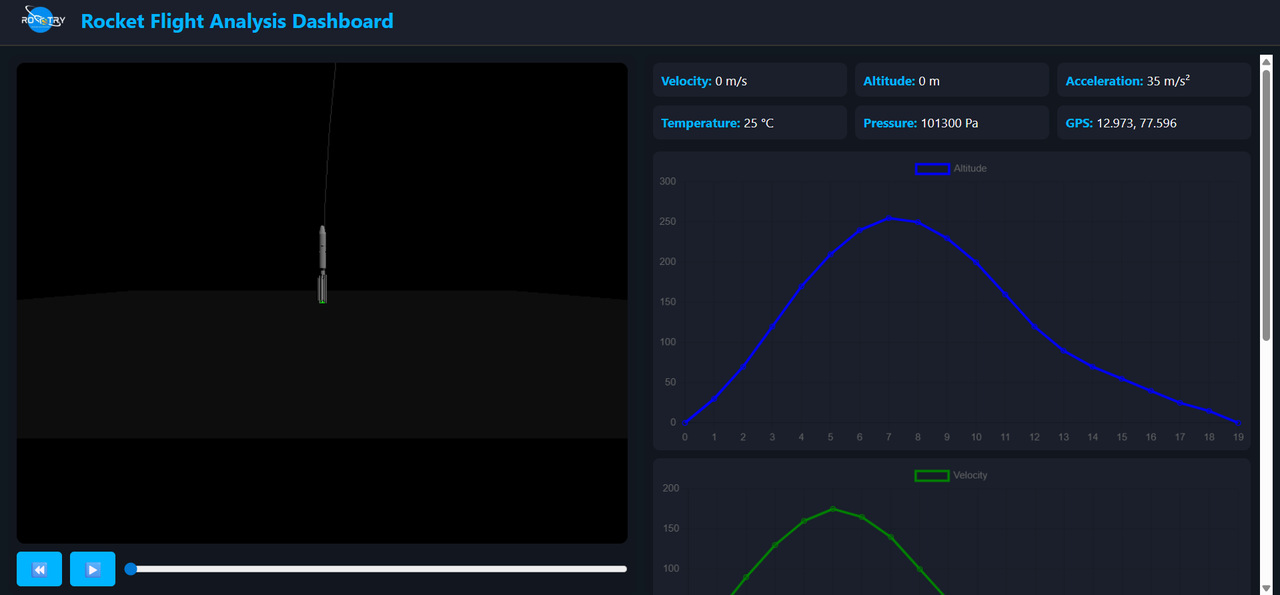Click the Altitude 0 m readout
Image resolution: width=1280 pixels, height=595 pixels.
click(952, 81)
